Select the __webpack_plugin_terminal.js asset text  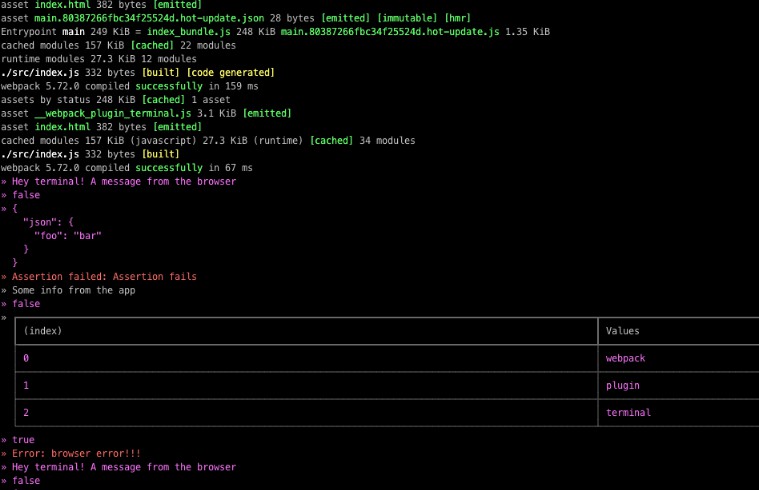pyautogui.click(x=113, y=113)
